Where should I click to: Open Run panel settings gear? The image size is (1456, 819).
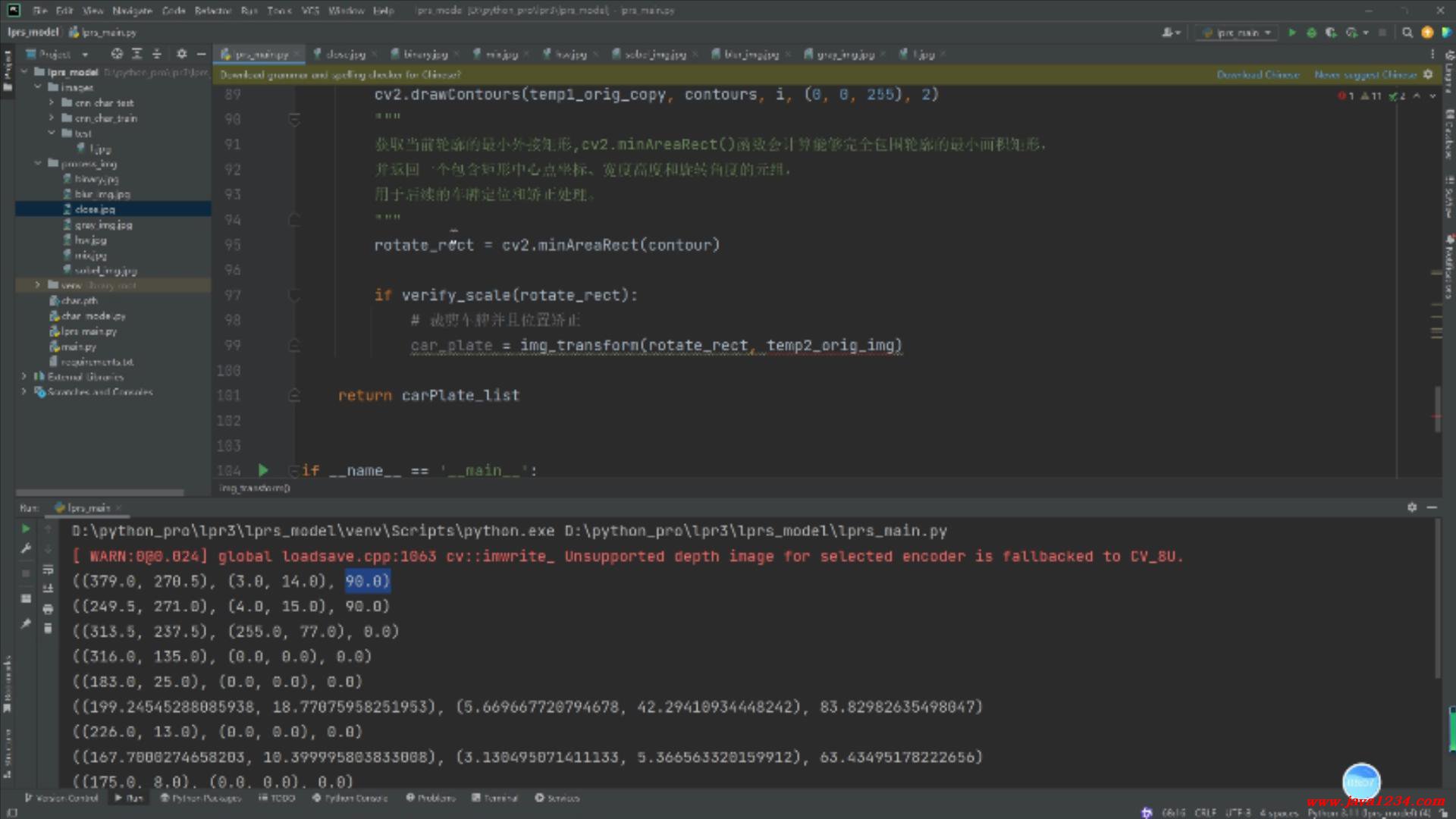(1412, 507)
